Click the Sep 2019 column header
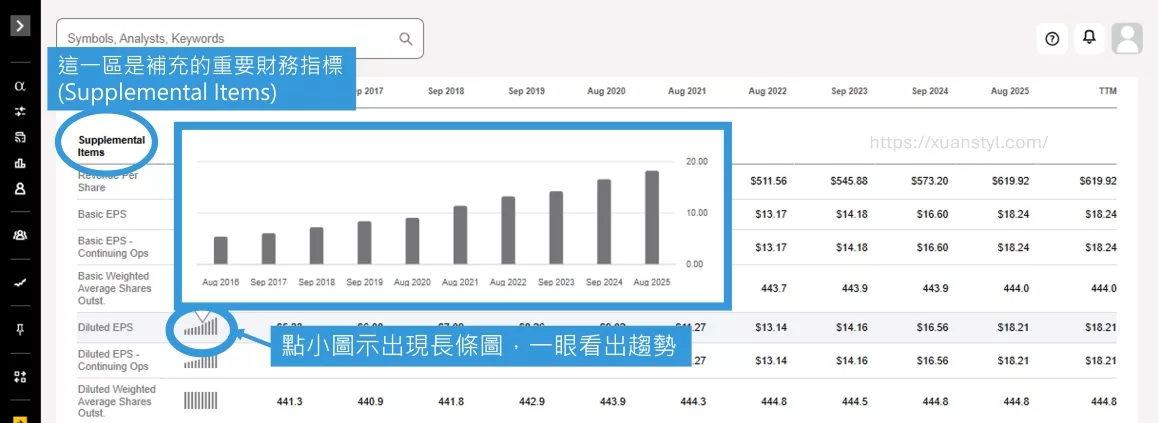 527,92
